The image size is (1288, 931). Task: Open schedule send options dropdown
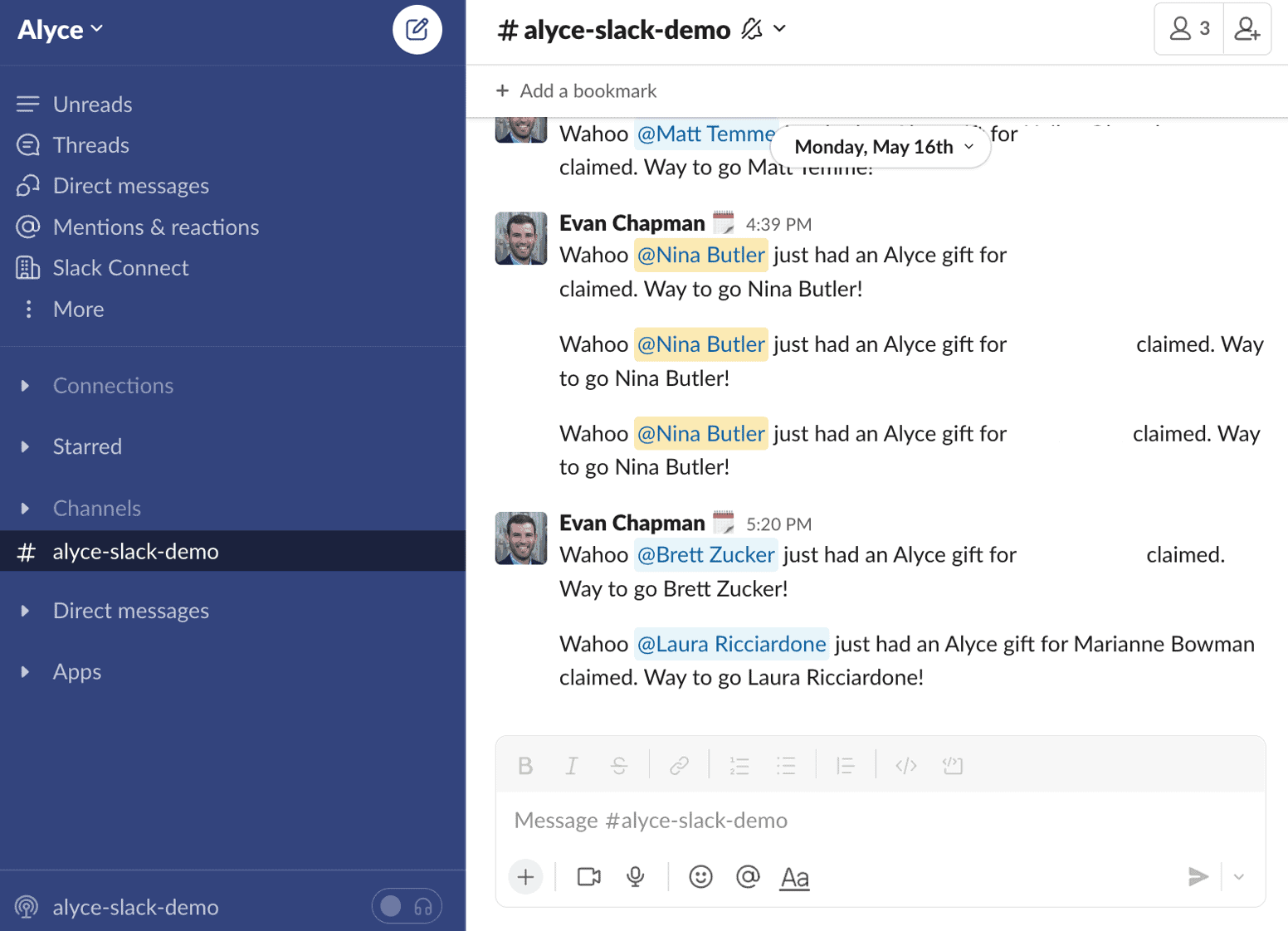[x=1239, y=877]
